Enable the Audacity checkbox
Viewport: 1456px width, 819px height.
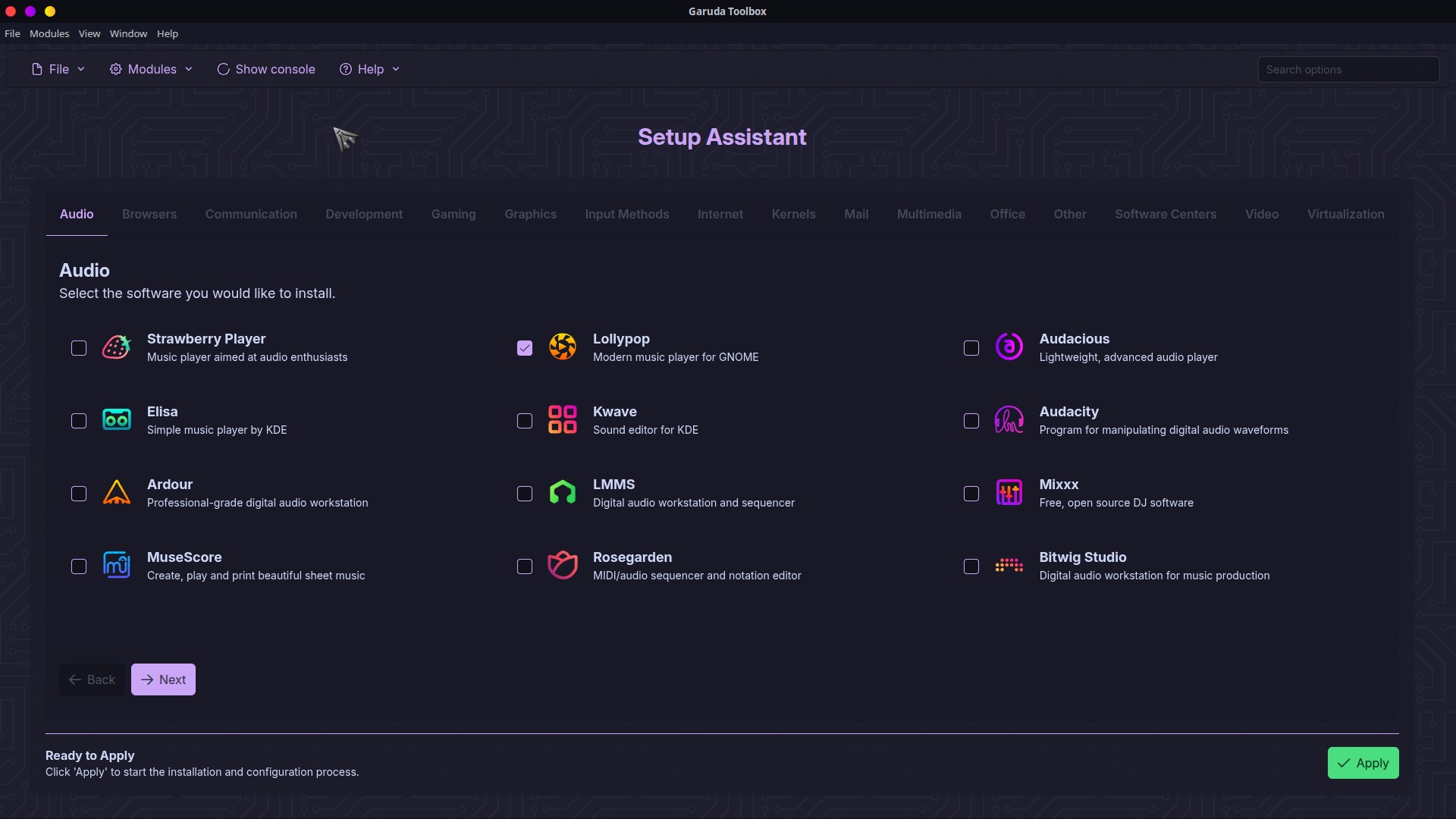click(x=971, y=421)
